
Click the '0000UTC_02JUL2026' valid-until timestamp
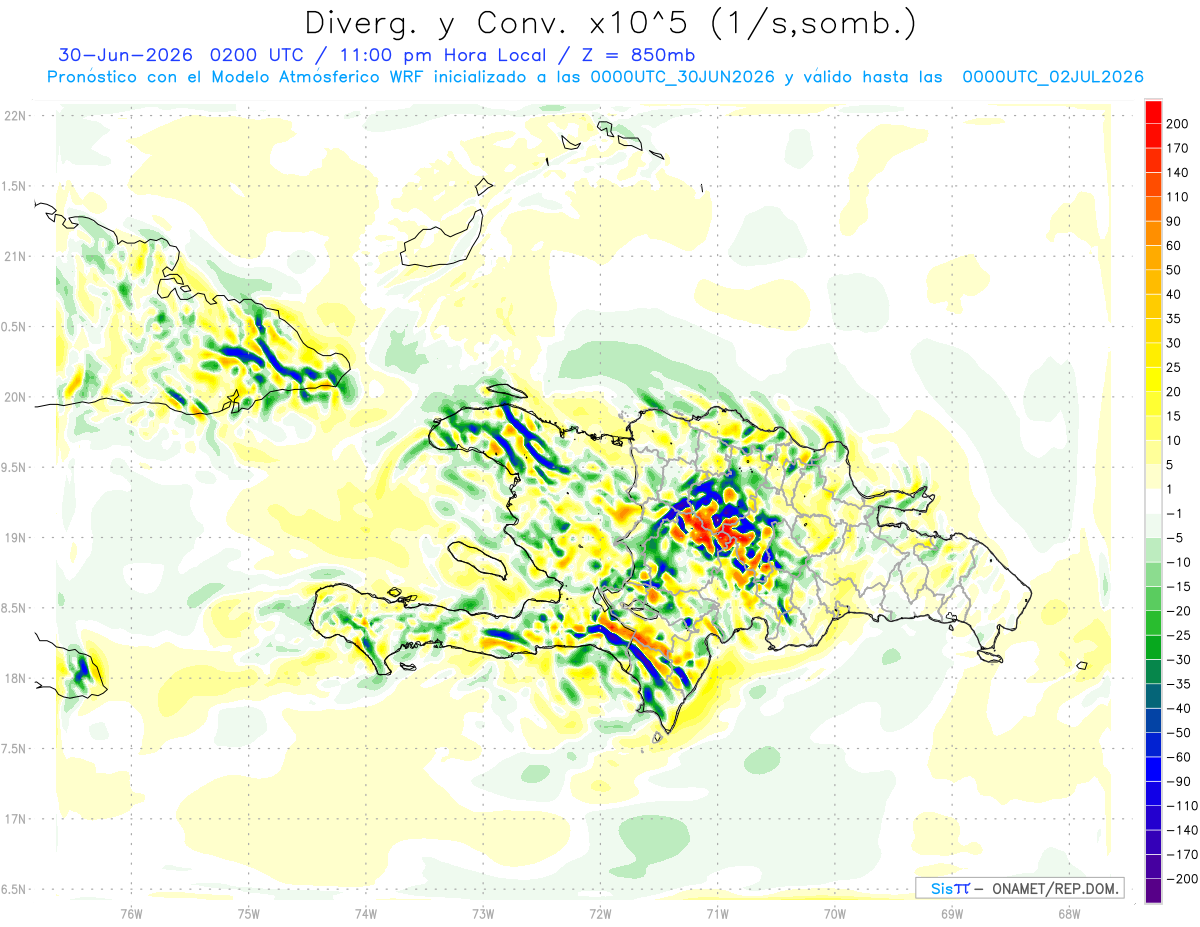(1053, 77)
